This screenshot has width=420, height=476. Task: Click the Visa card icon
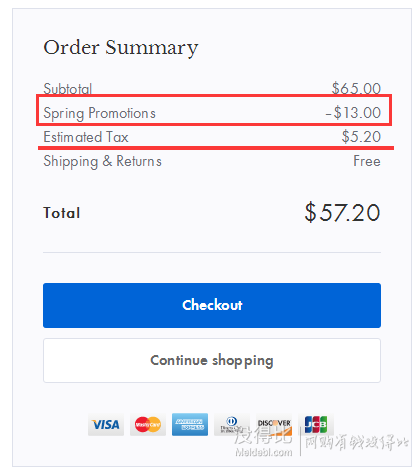(x=106, y=424)
